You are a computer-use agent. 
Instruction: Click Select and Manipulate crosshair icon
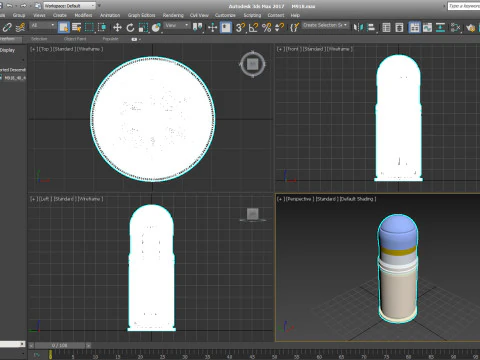point(212,27)
